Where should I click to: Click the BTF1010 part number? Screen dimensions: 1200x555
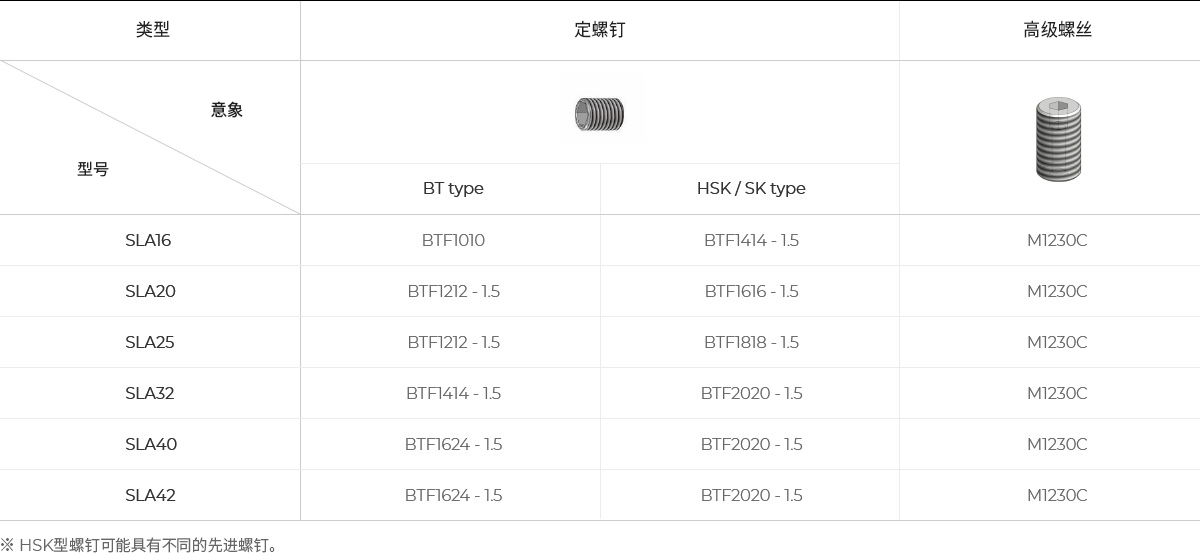(x=453, y=240)
